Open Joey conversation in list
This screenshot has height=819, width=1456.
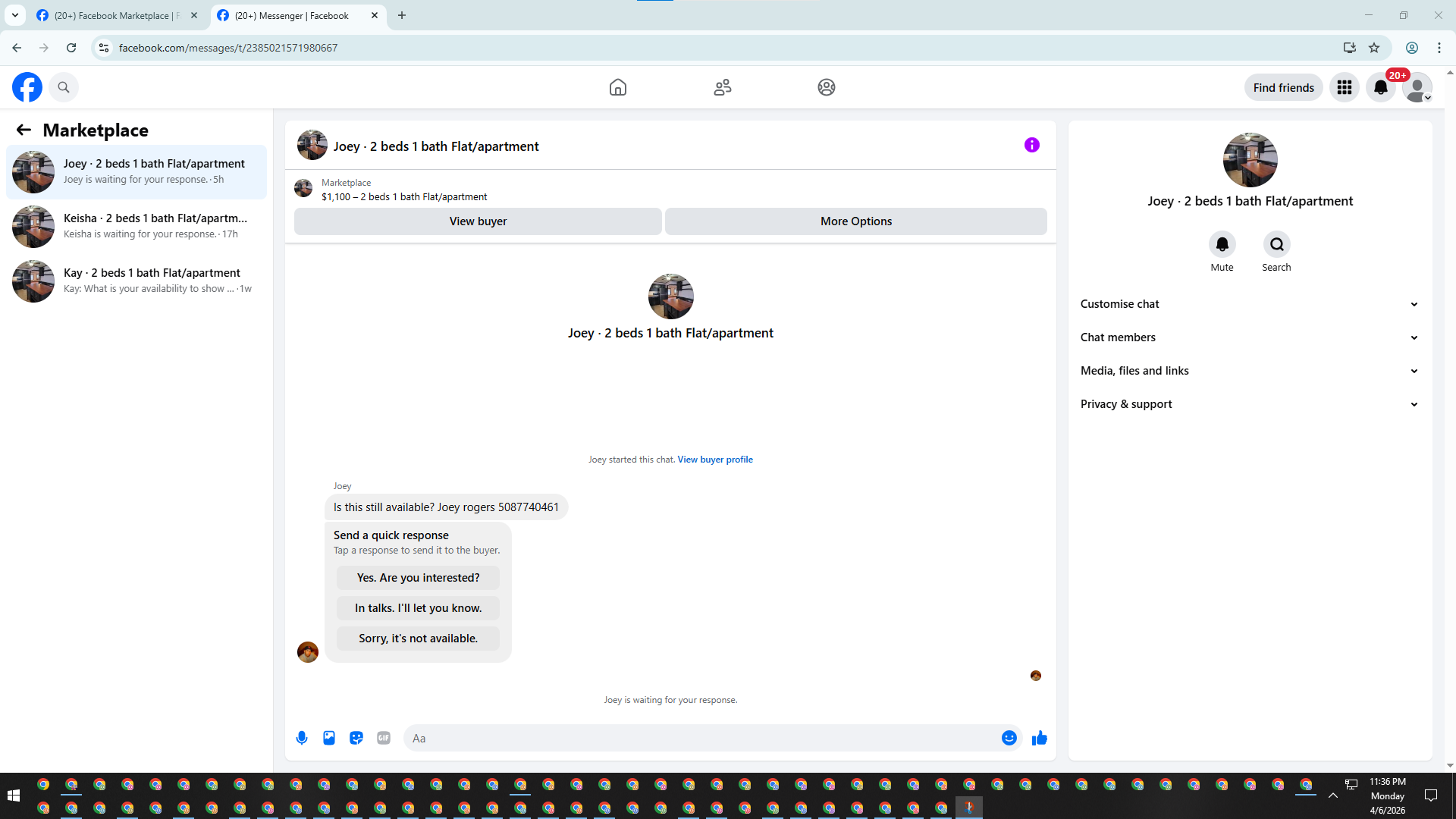[136, 172]
